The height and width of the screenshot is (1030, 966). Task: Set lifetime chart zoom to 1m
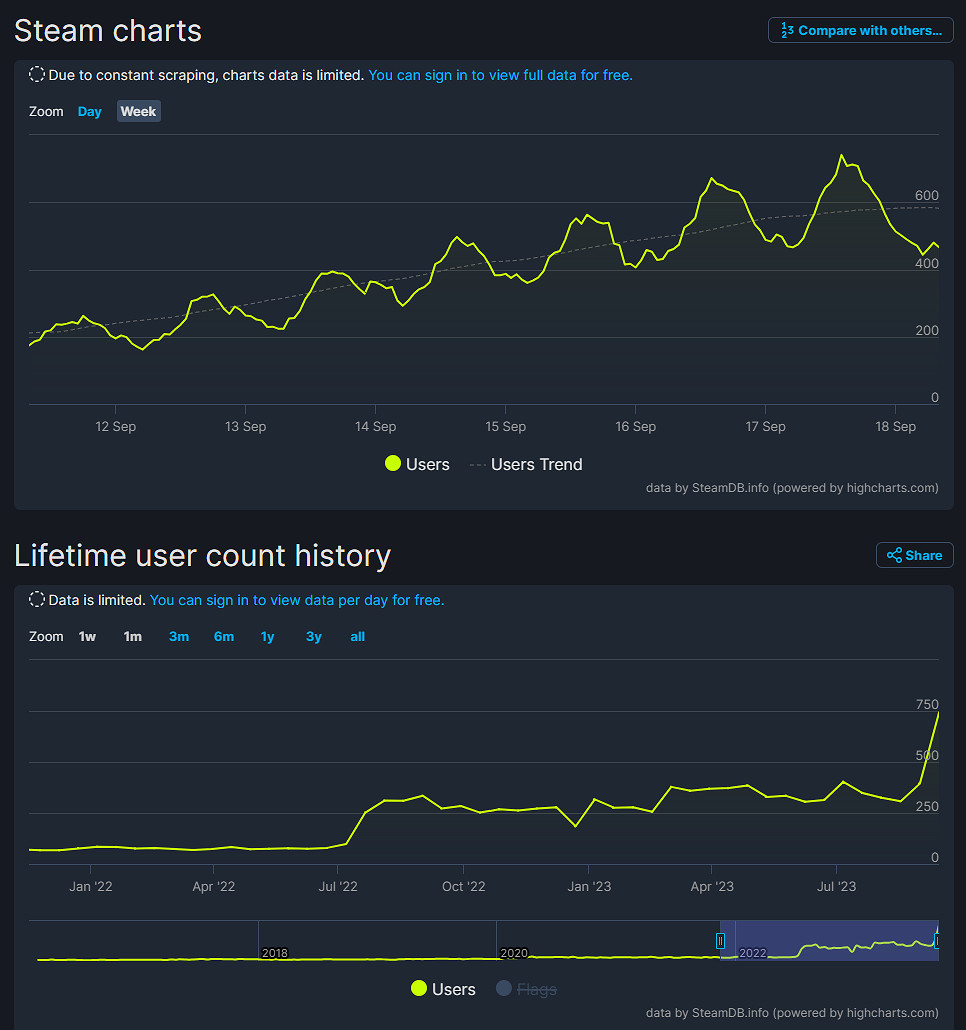click(x=132, y=636)
